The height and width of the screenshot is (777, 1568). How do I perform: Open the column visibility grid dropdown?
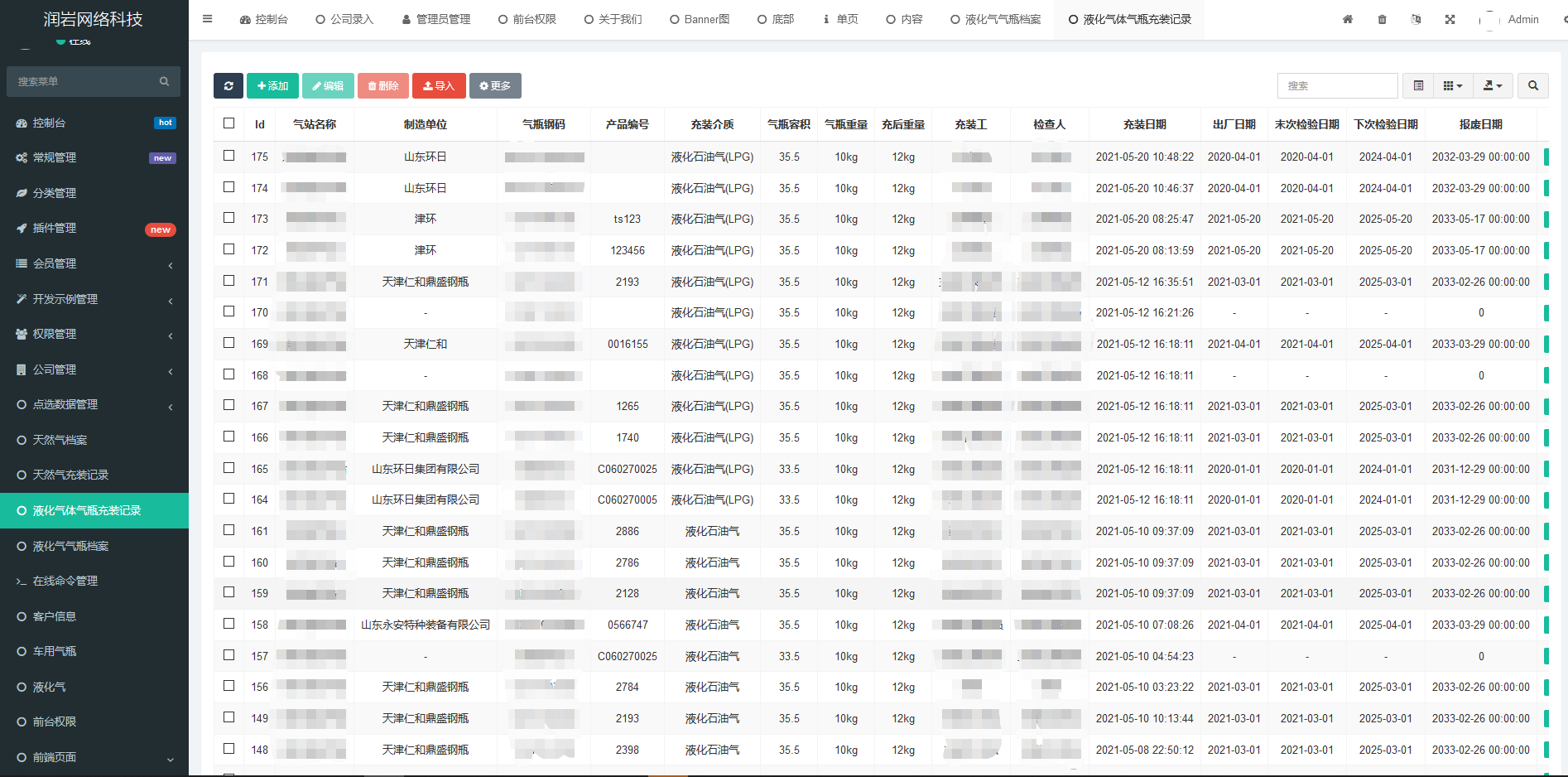click(1453, 86)
